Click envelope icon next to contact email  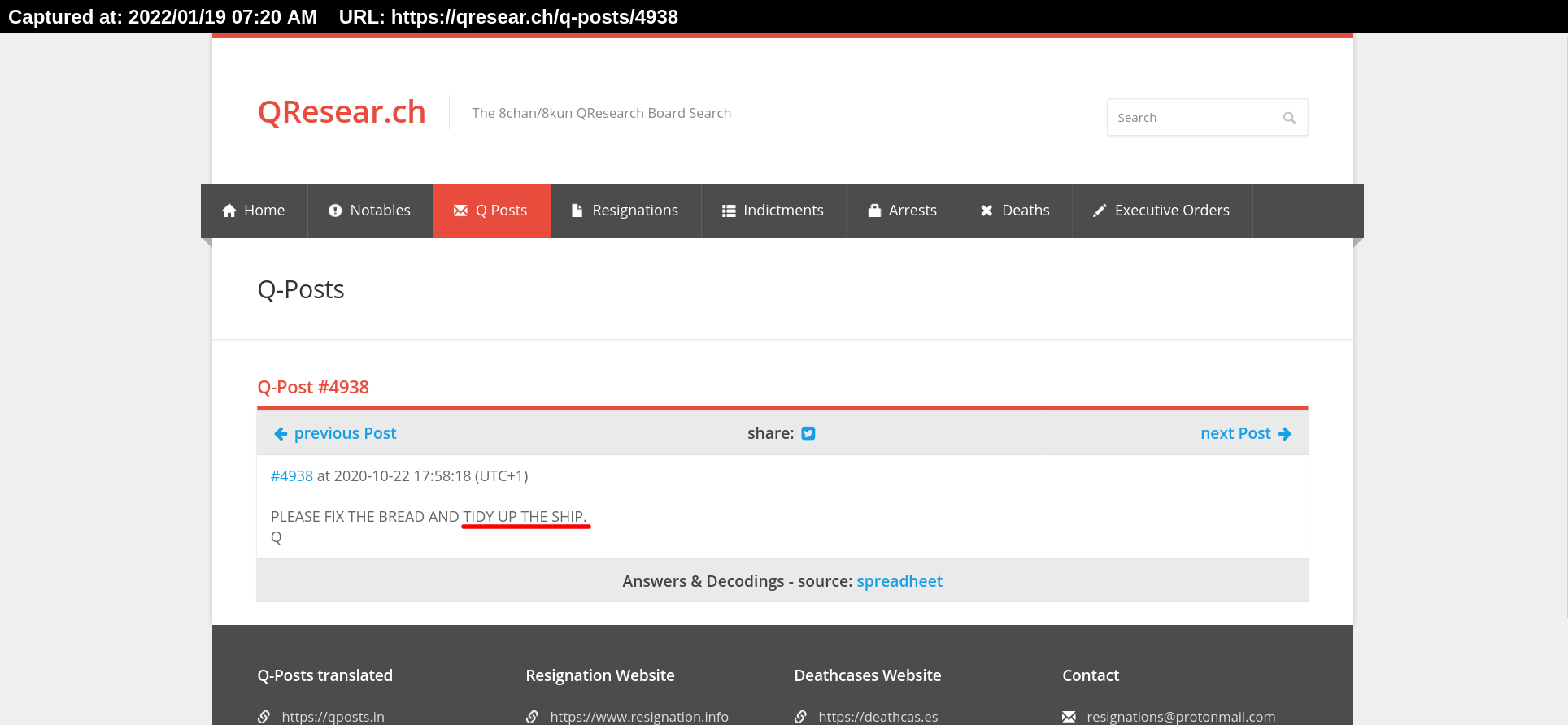point(1069,717)
